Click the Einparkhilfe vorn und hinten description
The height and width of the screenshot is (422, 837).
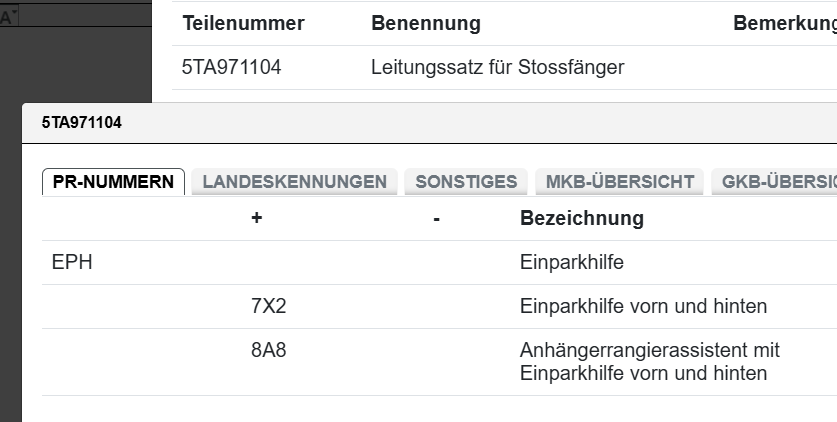[x=643, y=307]
